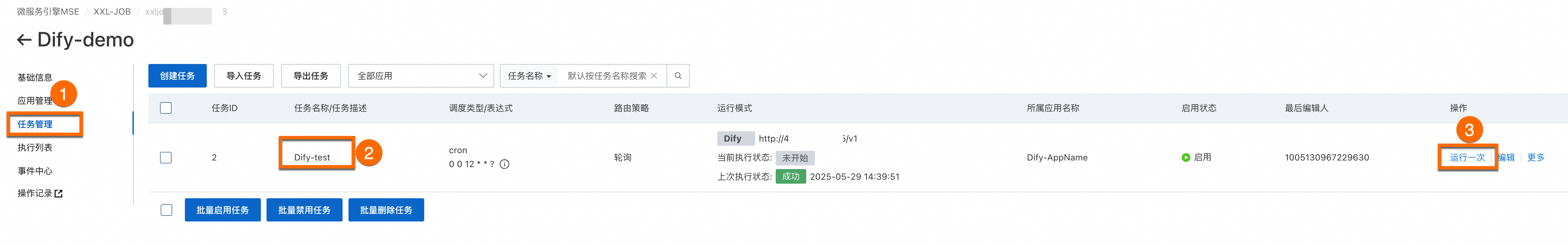Click the 创建任务 button
This screenshot has height=246, width=1568.
177,76
